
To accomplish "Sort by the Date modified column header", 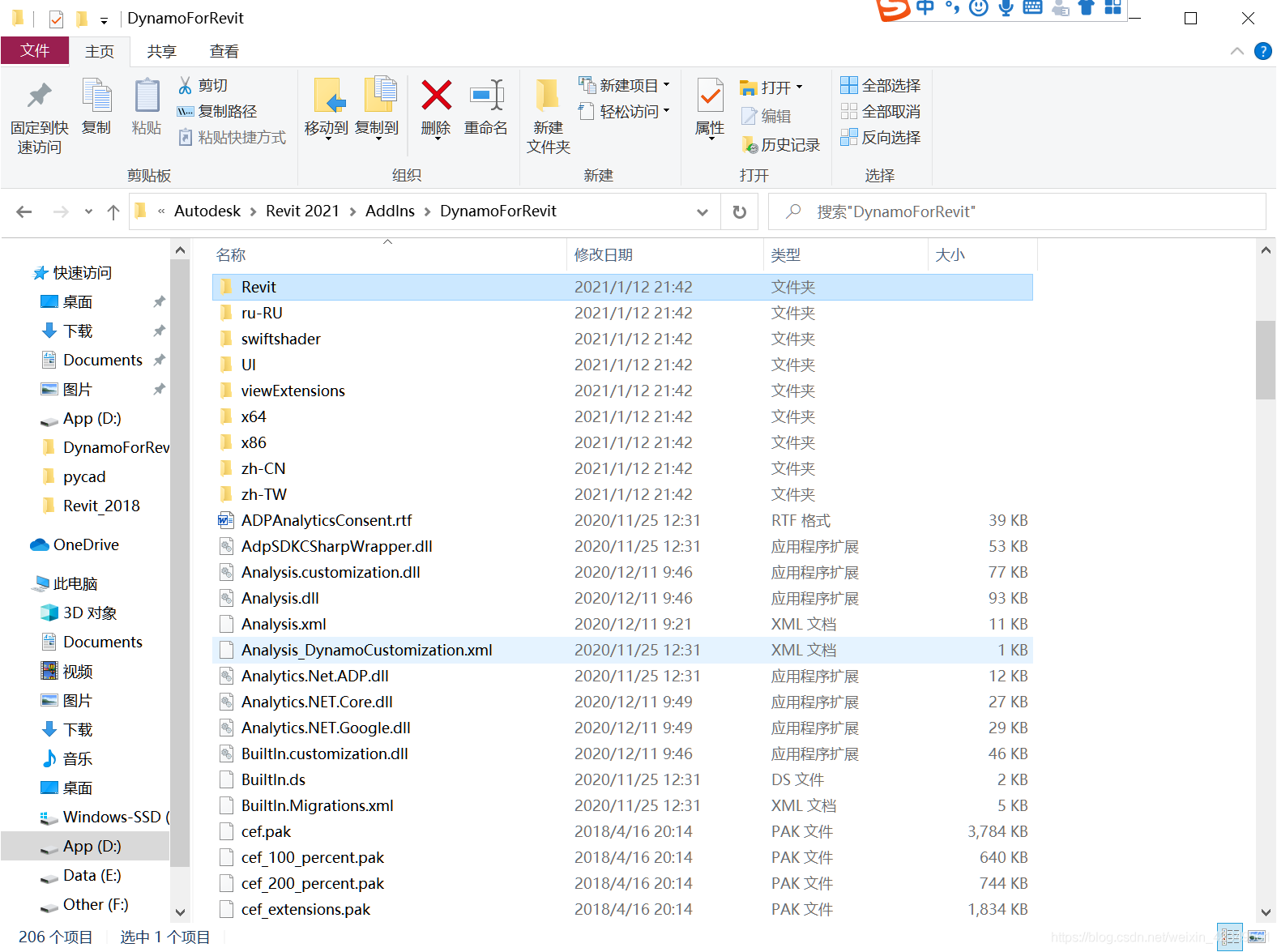I will pyautogui.click(x=664, y=254).
